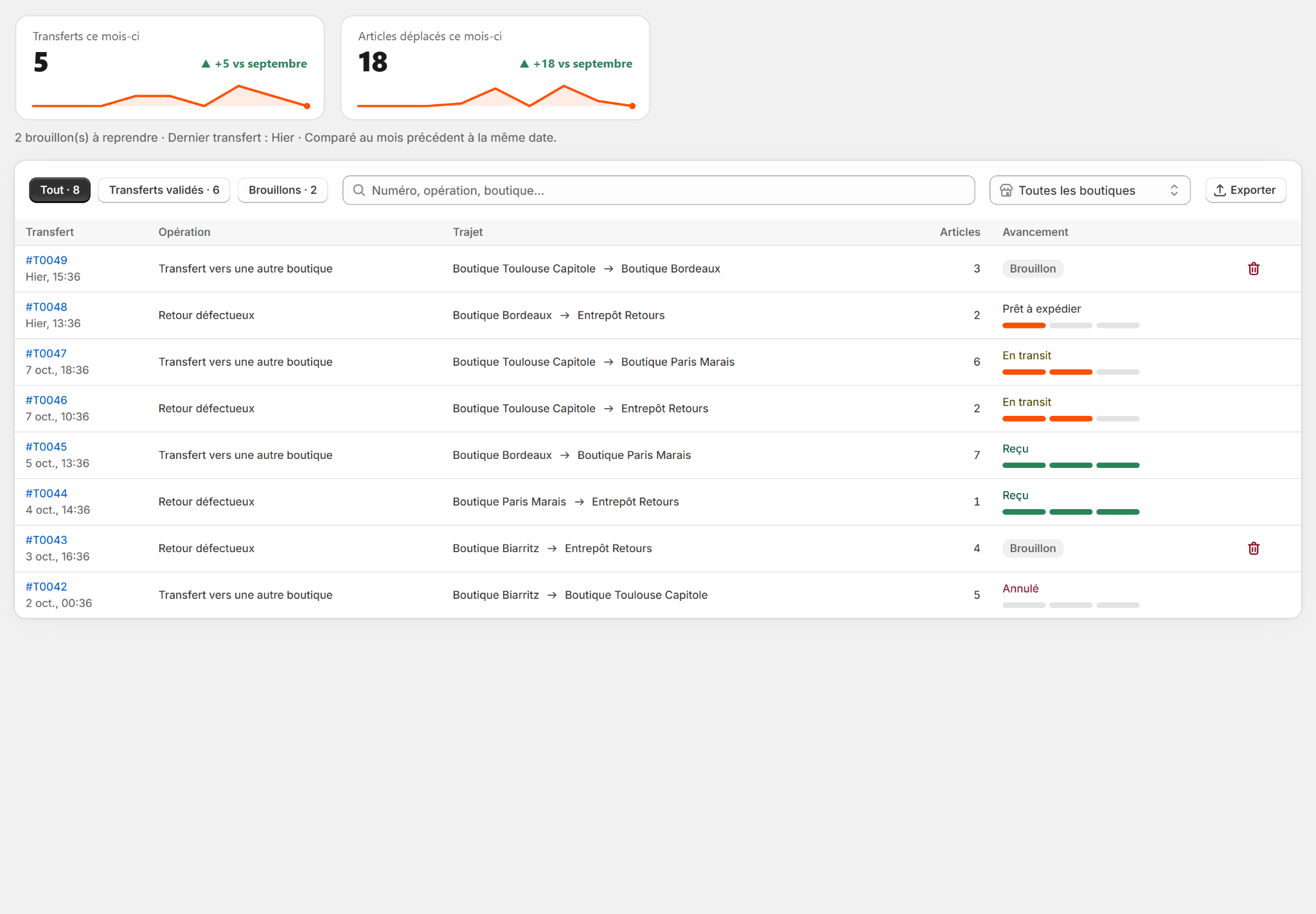Image resolution: width=1316 pixels, height=914 pixels.
Task: Open transfer link #T0045
Action: click(x=46, y=447)
